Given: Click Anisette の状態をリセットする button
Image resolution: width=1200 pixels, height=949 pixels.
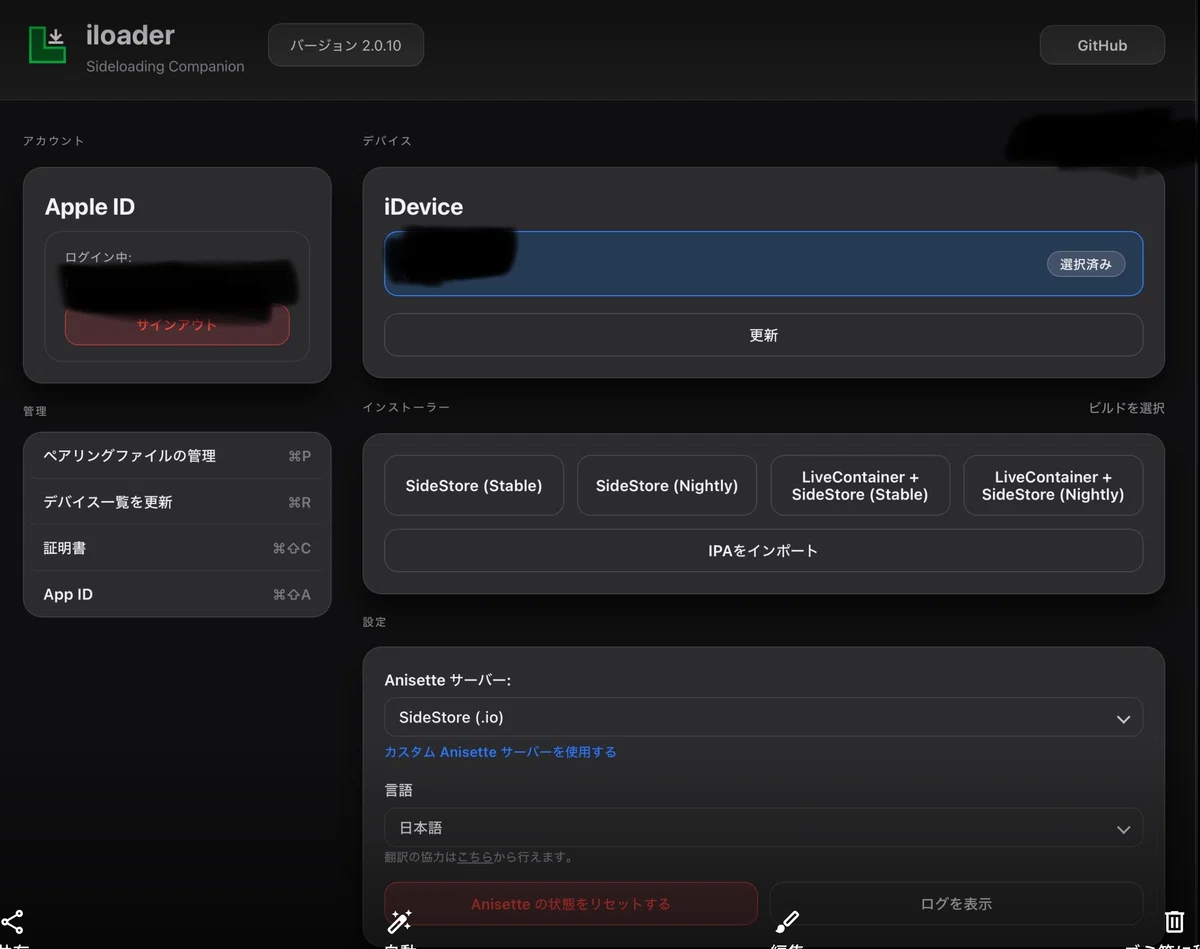Looking at the screenshot, I should click(x=571, y=904).
